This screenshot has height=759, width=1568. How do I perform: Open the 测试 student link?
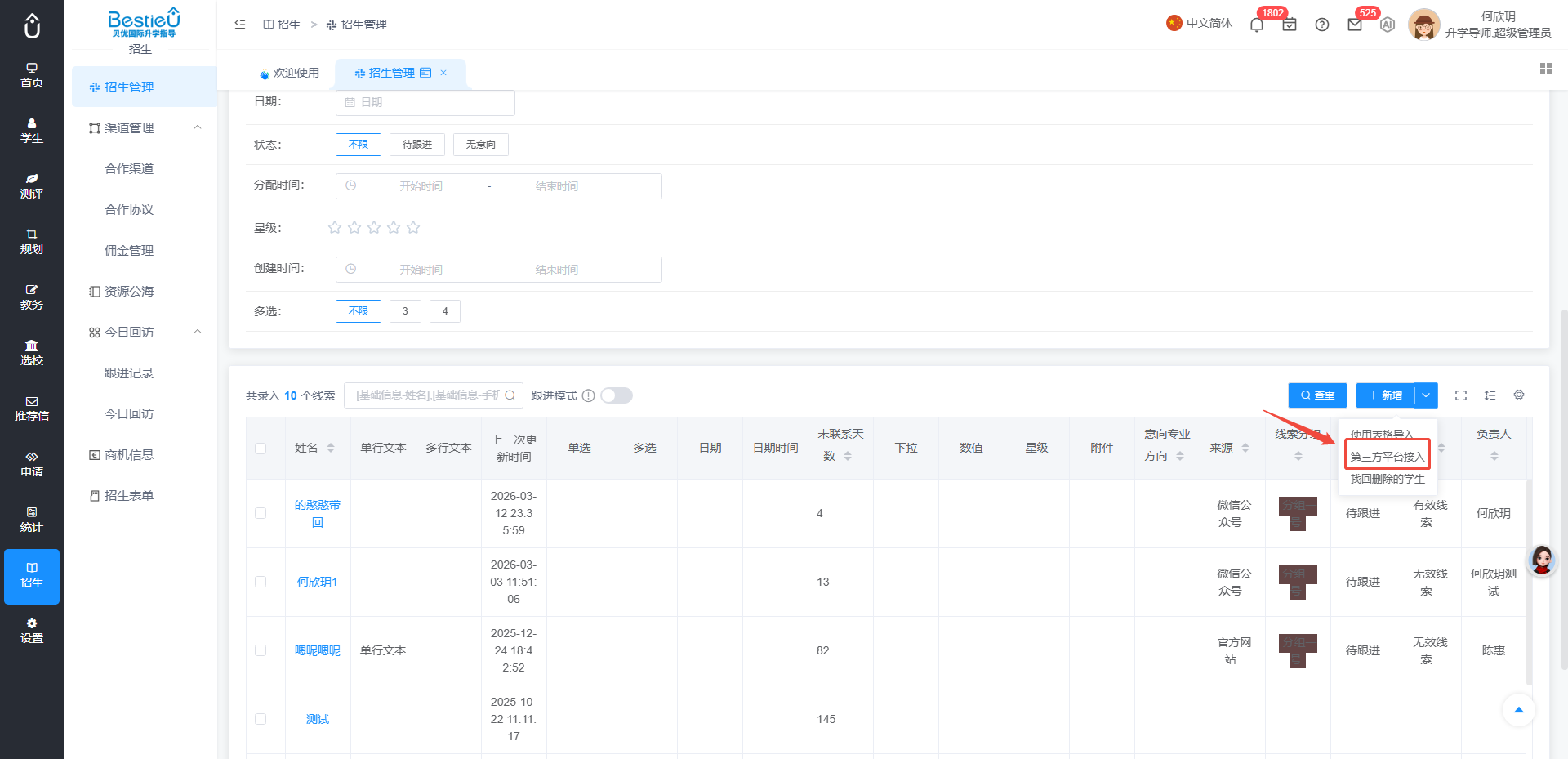[318, 719]
